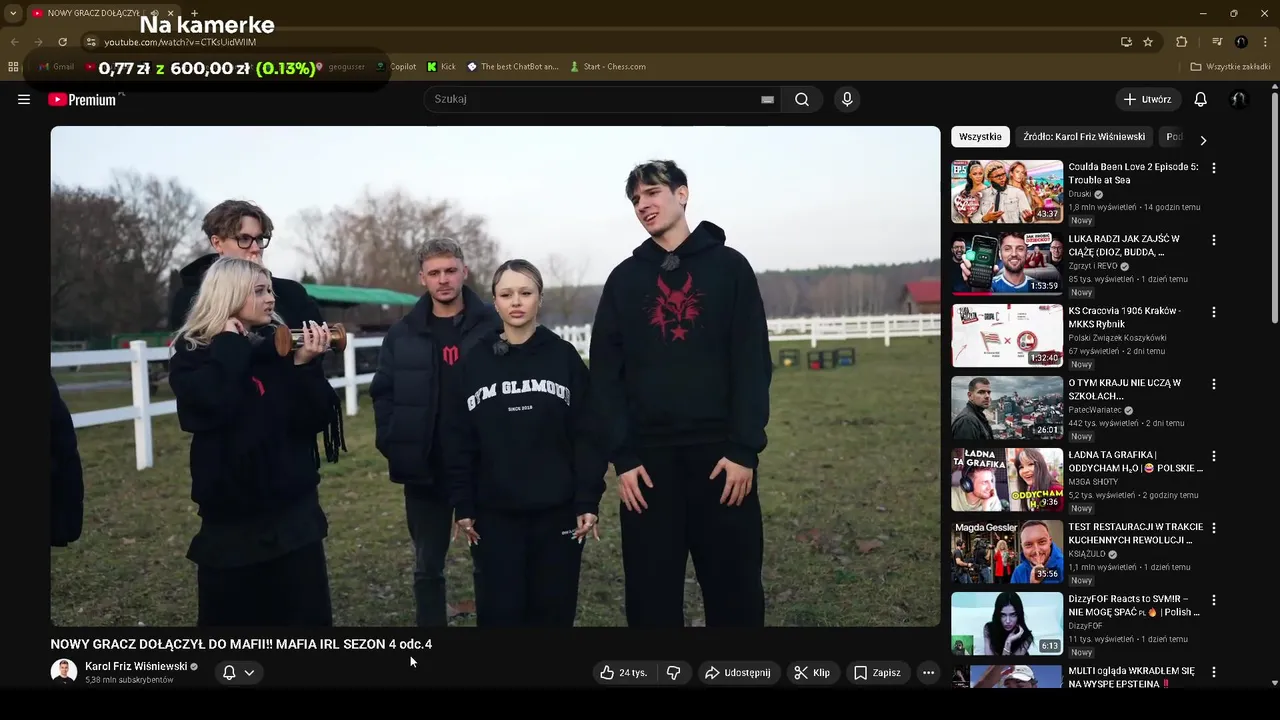Image resolution: width=1280 pixels, height=720 pixels.
Task: Open KS Cracovia 1906 Kraków thumbnail
Action: [x=1007, y=335]
